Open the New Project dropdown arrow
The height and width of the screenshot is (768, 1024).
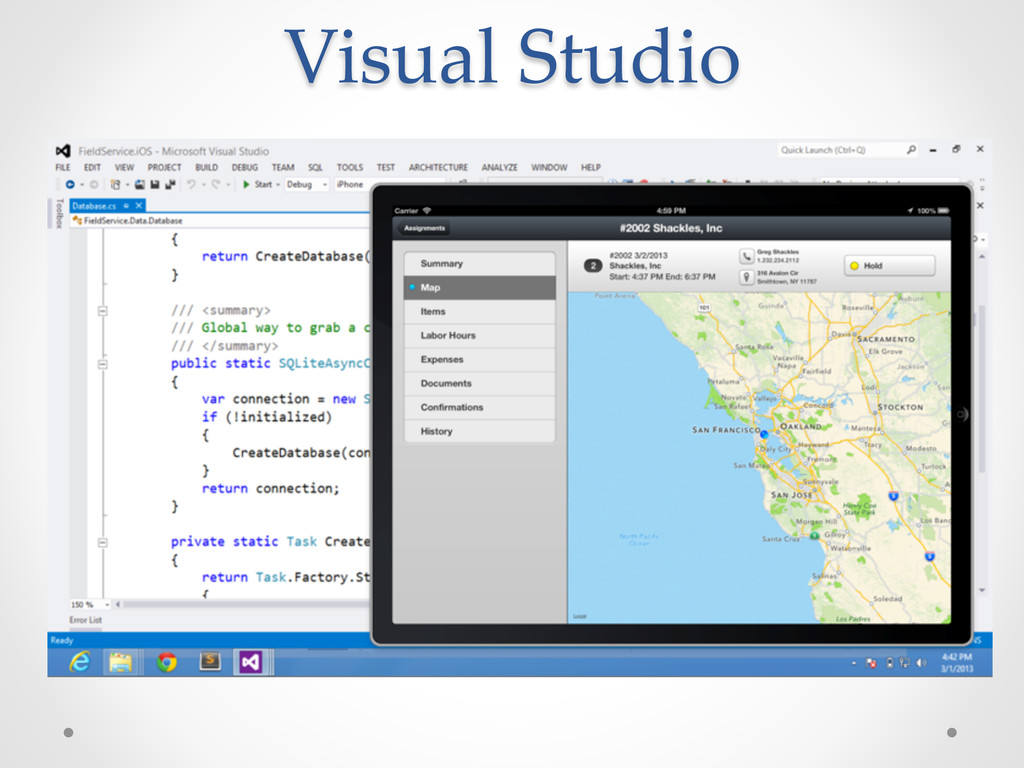[x=127, y=185]
